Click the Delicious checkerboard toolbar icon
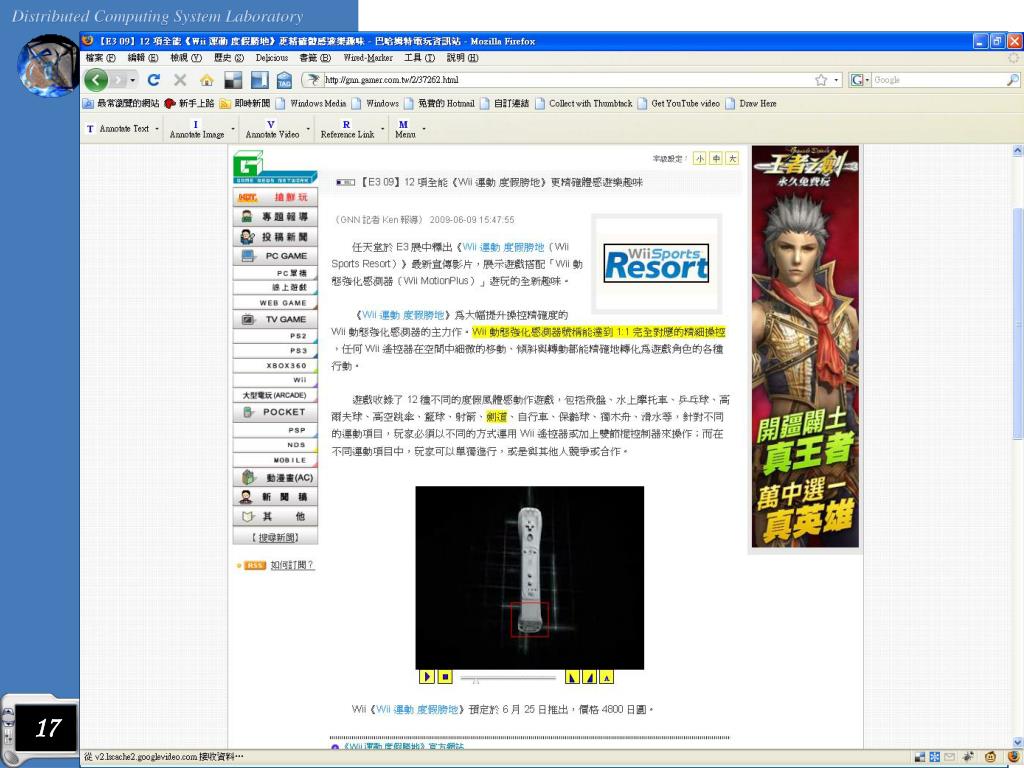 233,80
